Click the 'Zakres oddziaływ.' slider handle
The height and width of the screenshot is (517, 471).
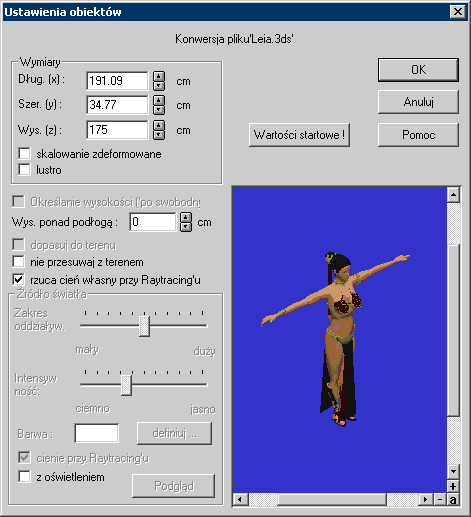(144, 326)
